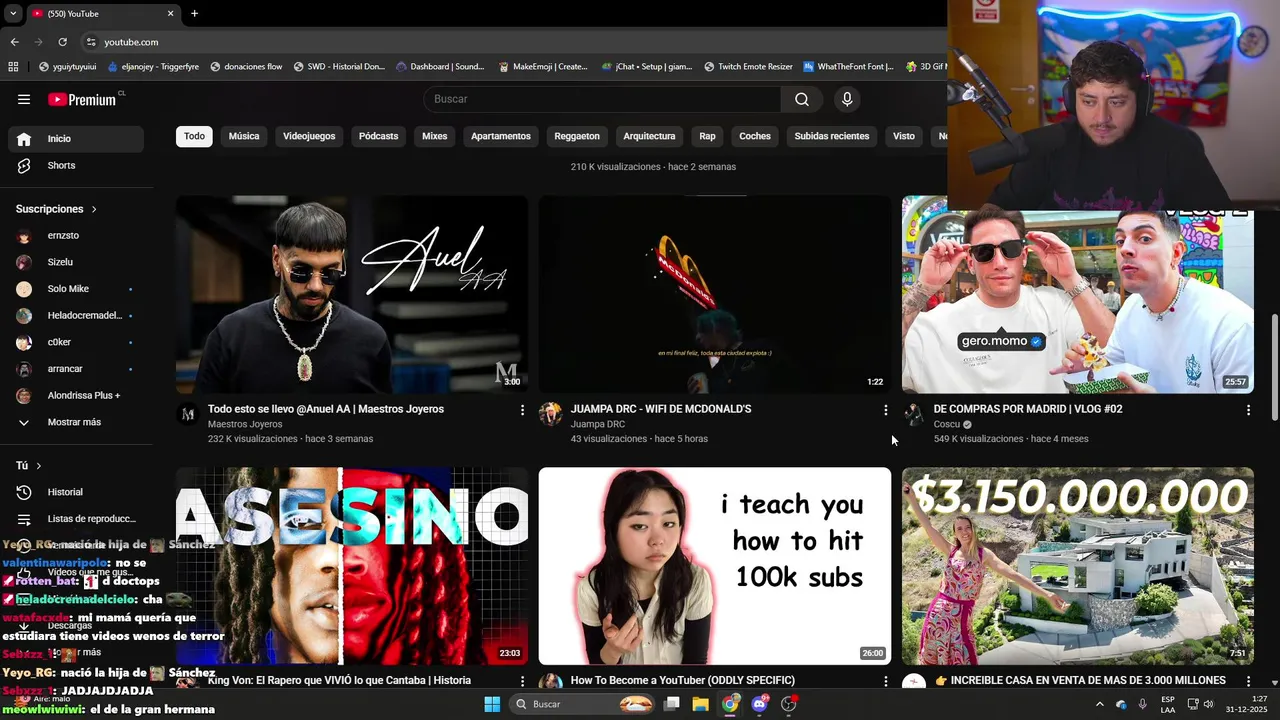Expand Mostrar más subscriptions
The height and width of the screenshot is (720, 1280).
76,422
